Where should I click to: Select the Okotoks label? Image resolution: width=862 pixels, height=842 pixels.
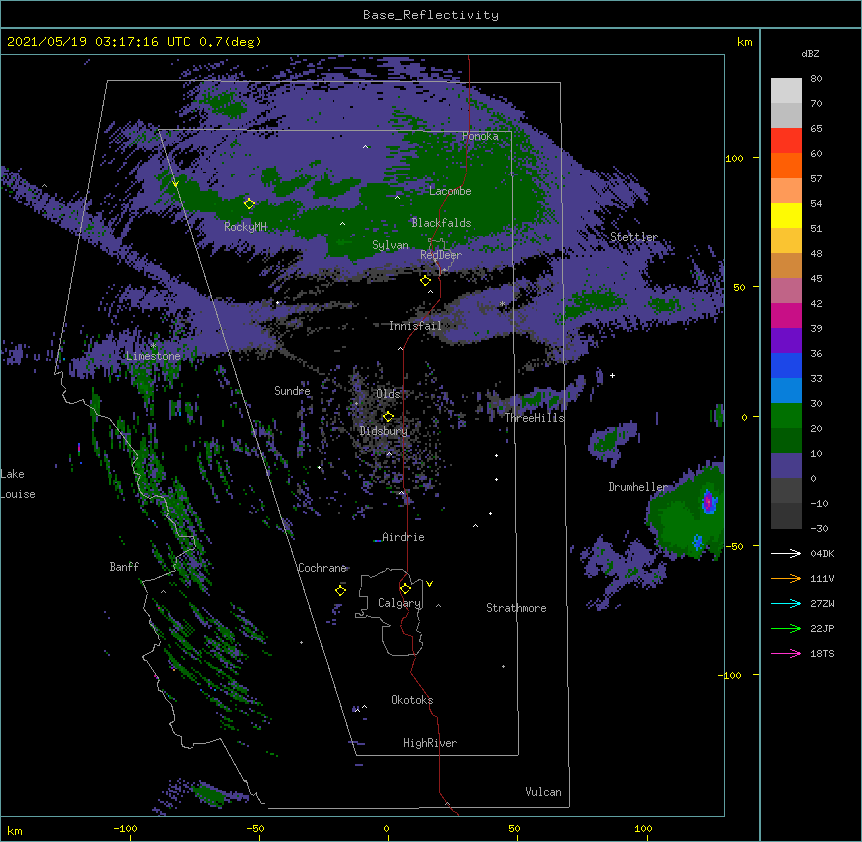coord(412,700)
